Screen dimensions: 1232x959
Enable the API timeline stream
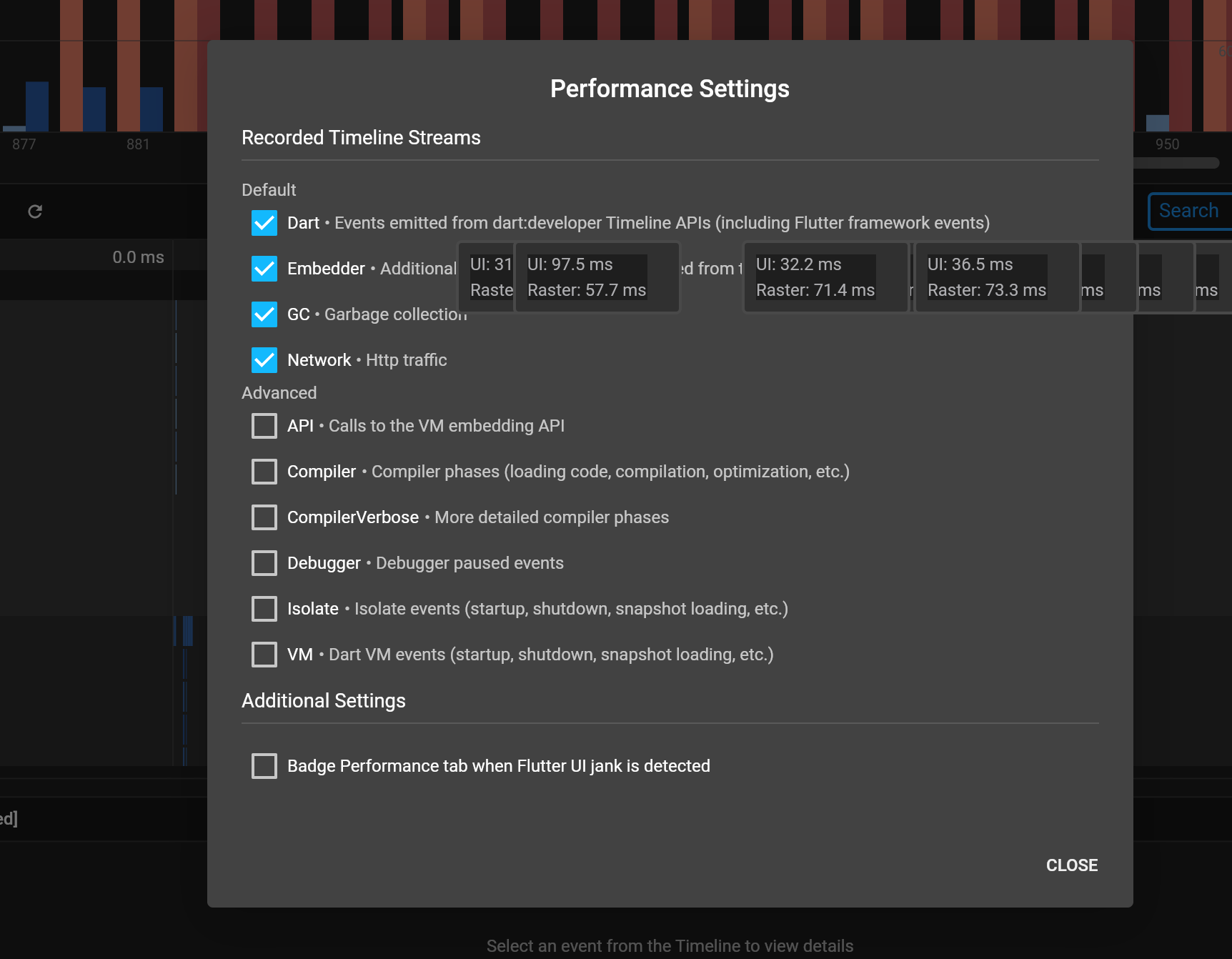click(264, 425)
